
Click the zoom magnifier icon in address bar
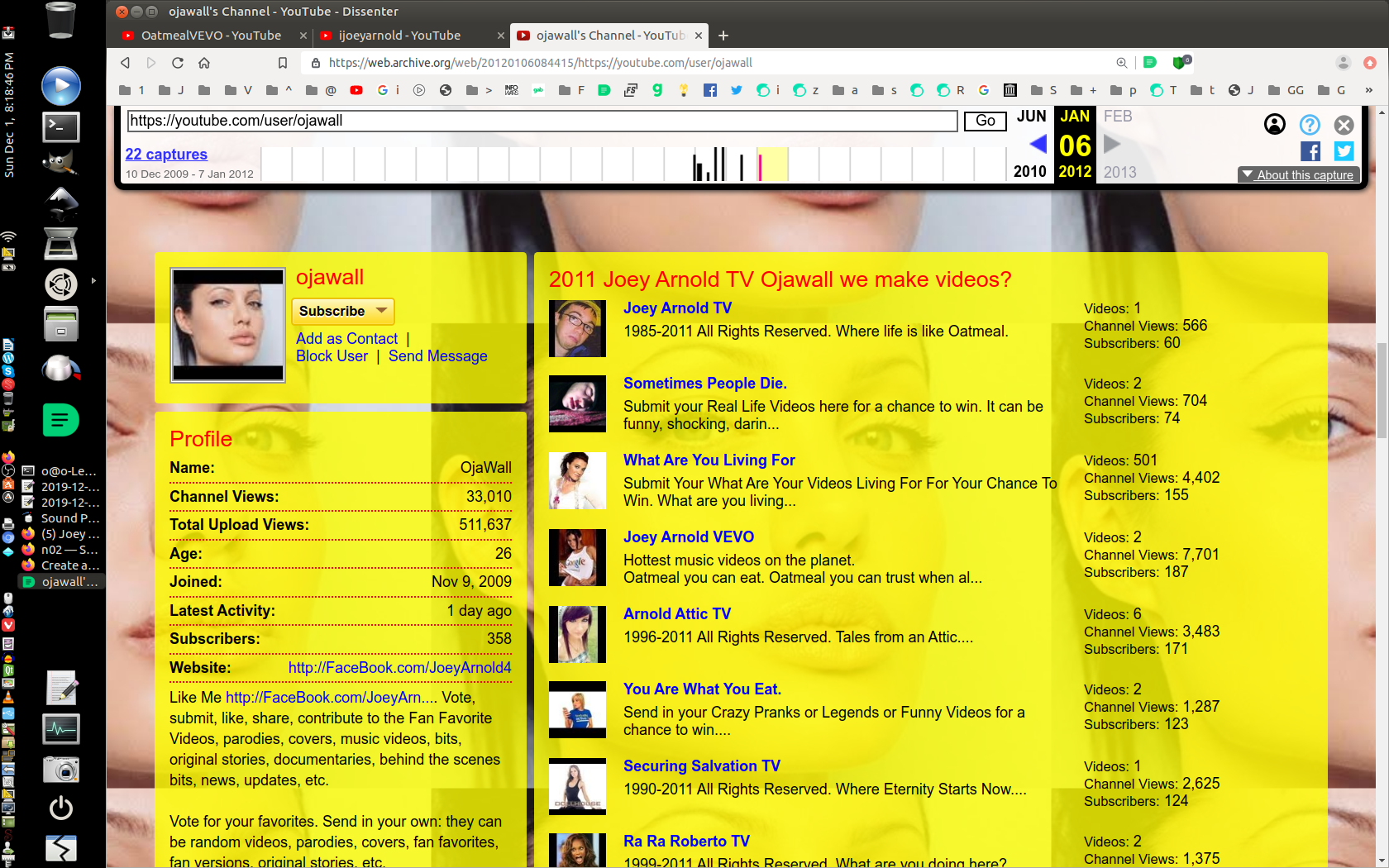1122,63
